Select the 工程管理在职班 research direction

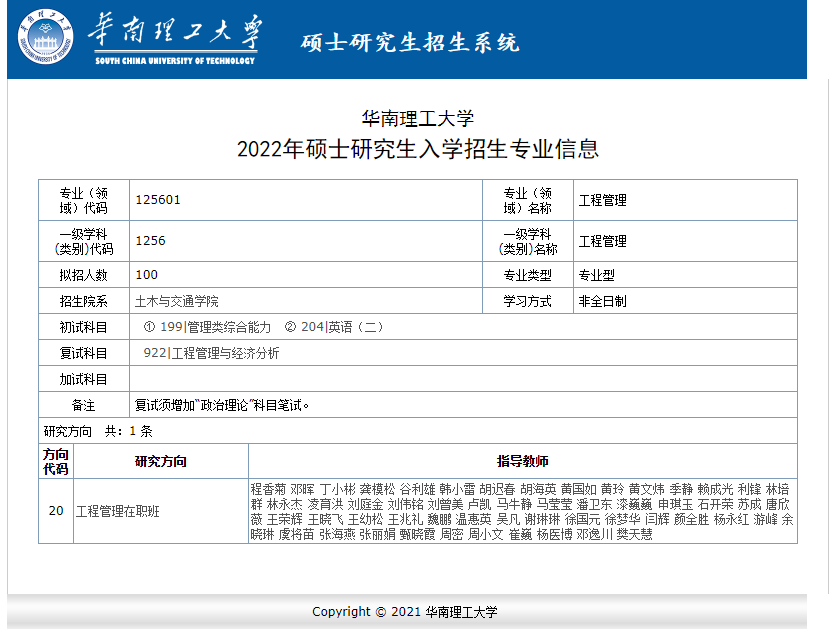point(118,511)
